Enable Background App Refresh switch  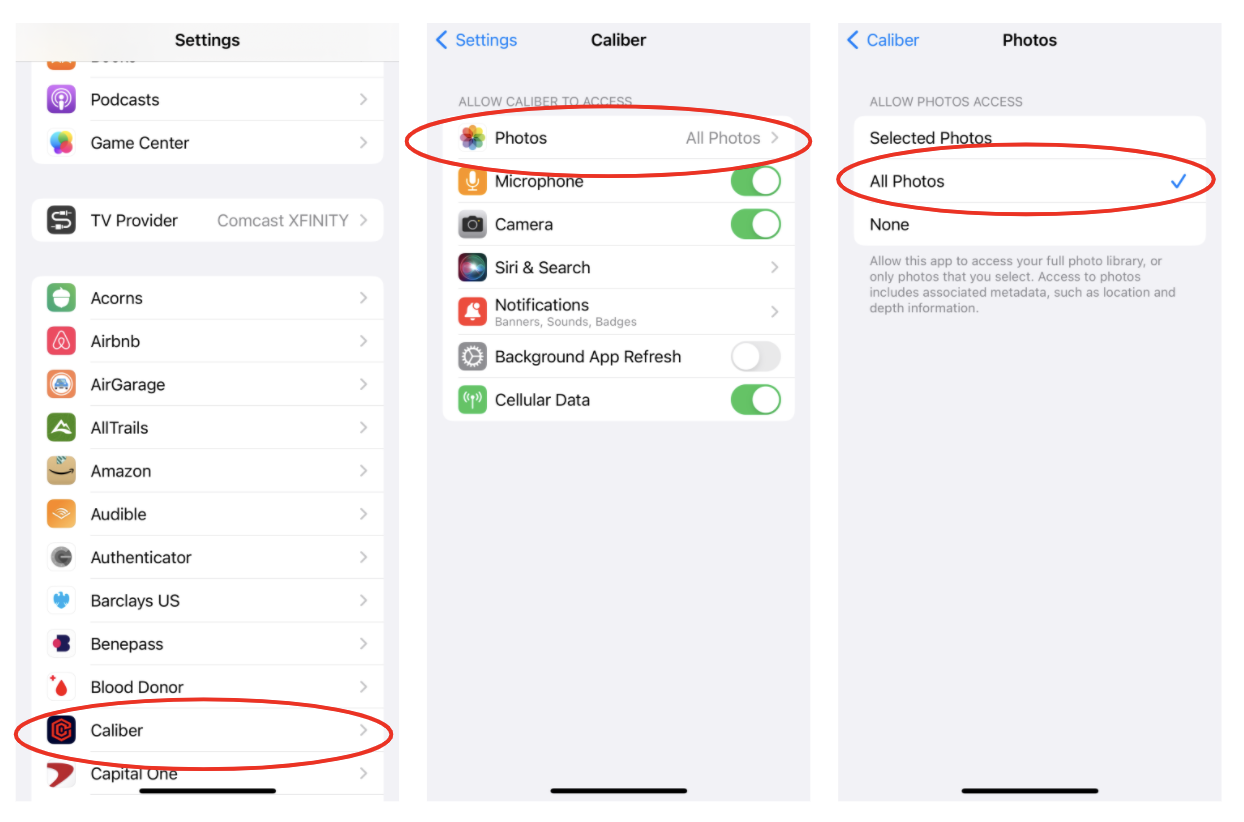click(756, 356)
